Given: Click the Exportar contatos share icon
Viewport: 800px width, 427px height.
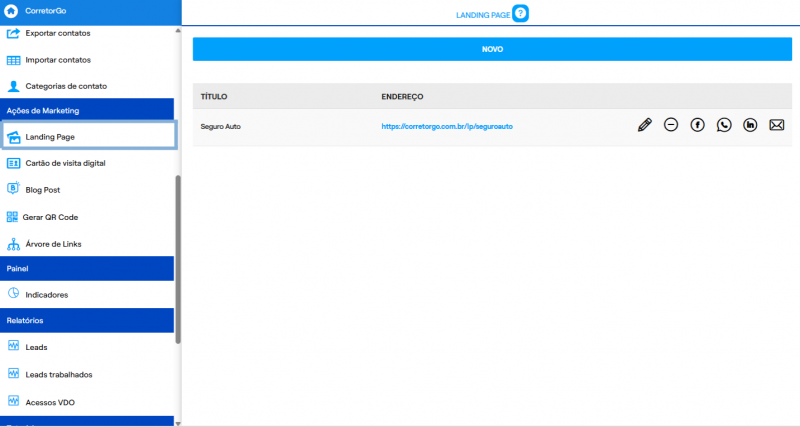Looking at the screenshot, I should [x=13, y=34].
